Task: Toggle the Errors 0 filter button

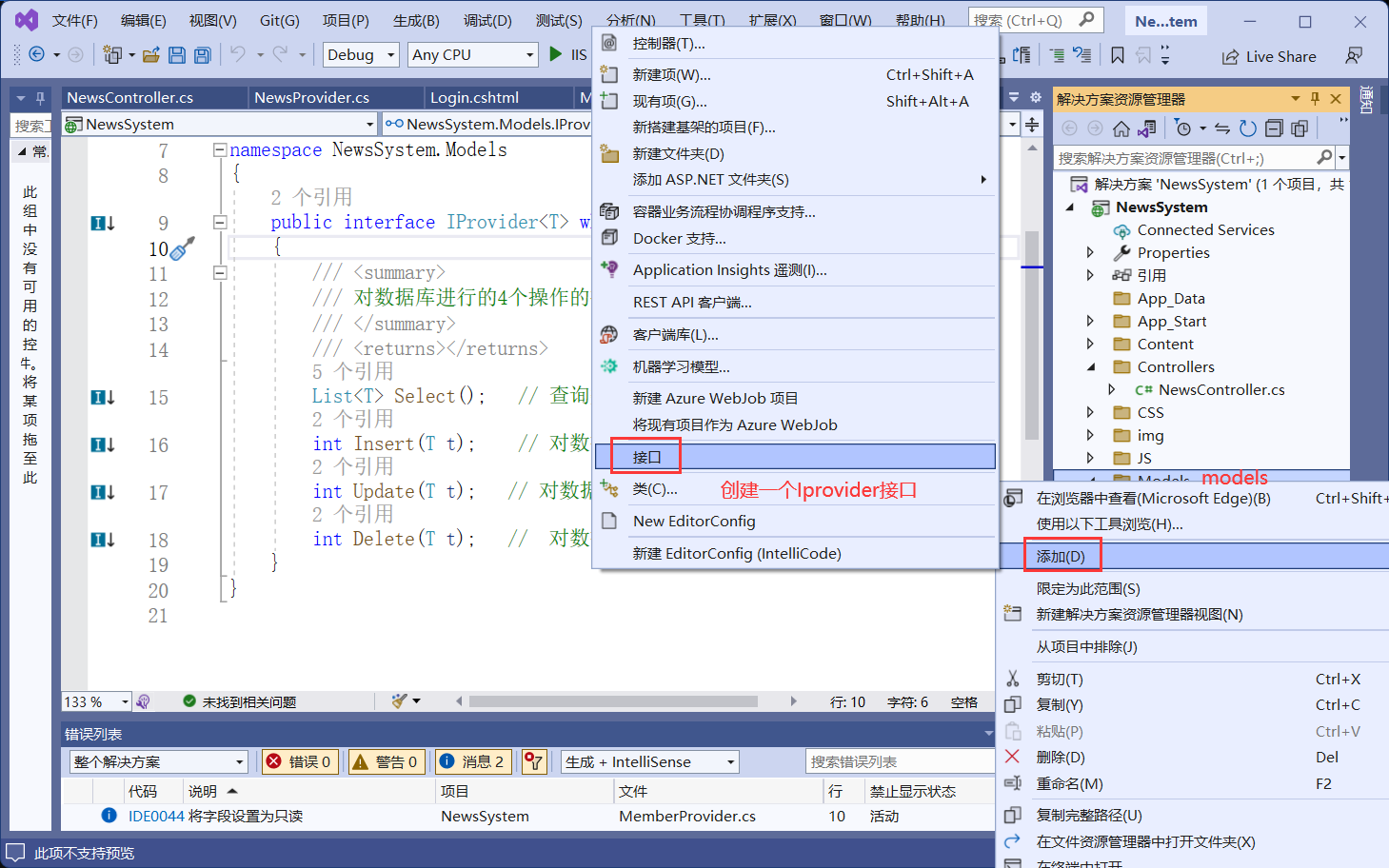Action: 300,761
